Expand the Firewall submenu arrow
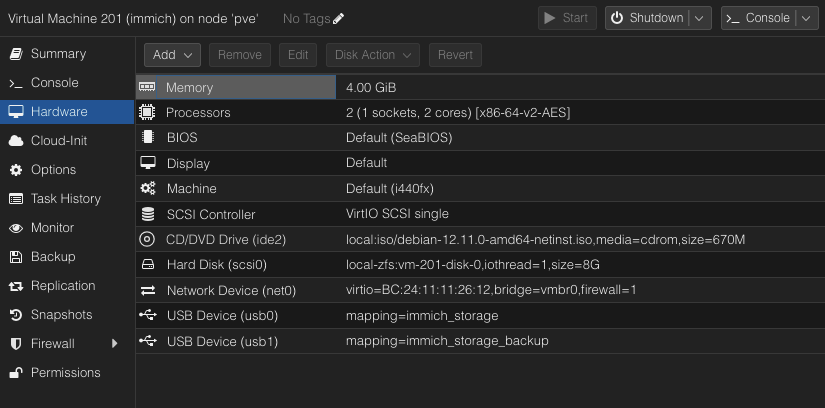Viewport: 825px width, 408px height. [115, 344]
